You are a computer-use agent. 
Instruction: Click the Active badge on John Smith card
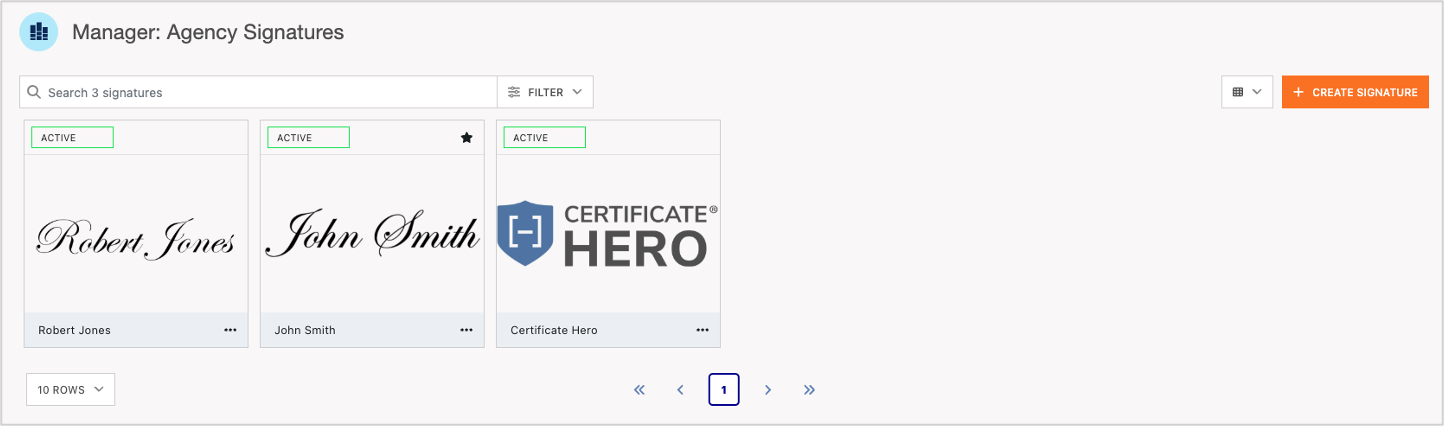click(308, 138)
